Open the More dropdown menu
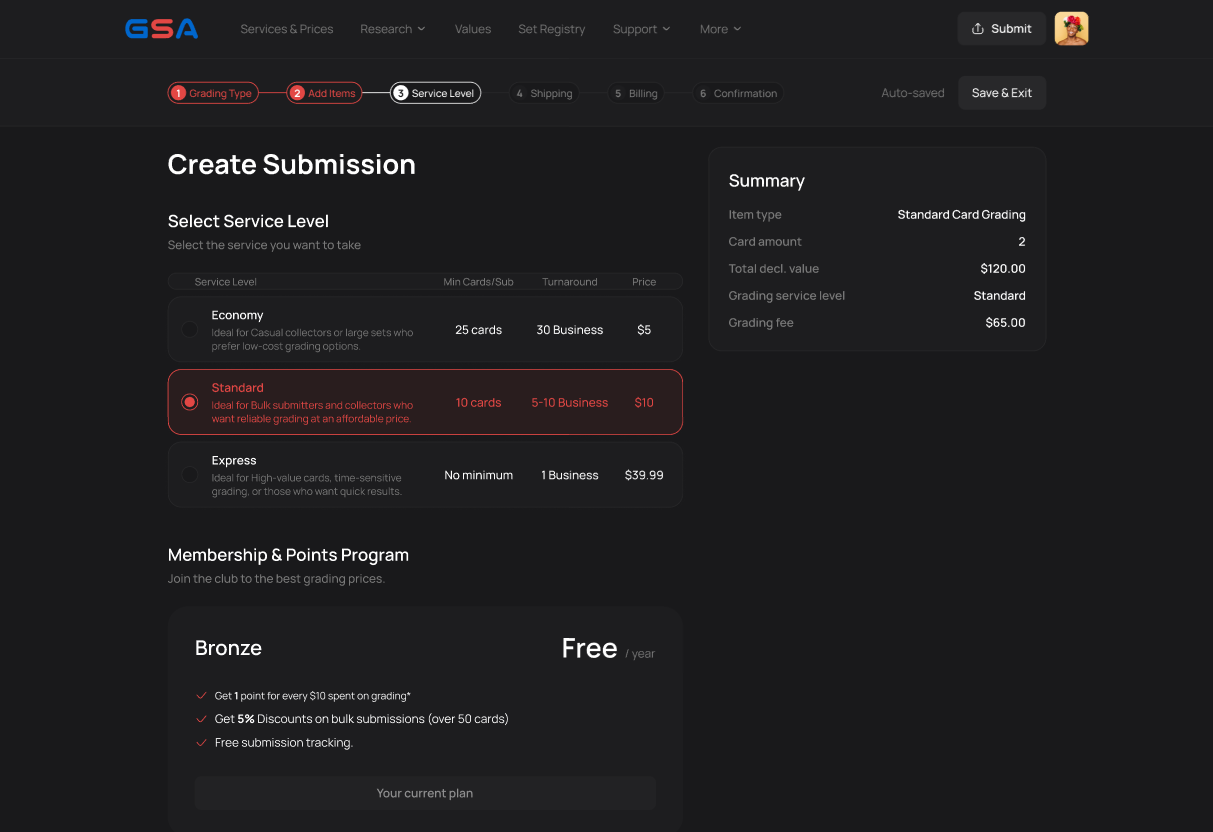Screen dimensions: 1213x832 point(720,29)
